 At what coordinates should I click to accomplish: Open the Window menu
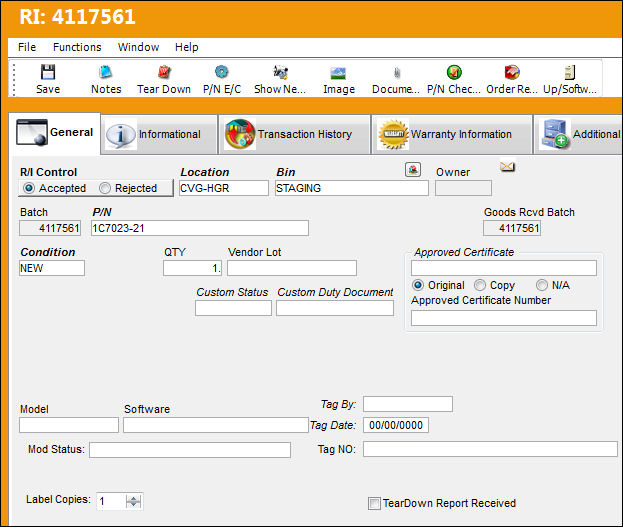pyautogui.click(x=138, y=47)
